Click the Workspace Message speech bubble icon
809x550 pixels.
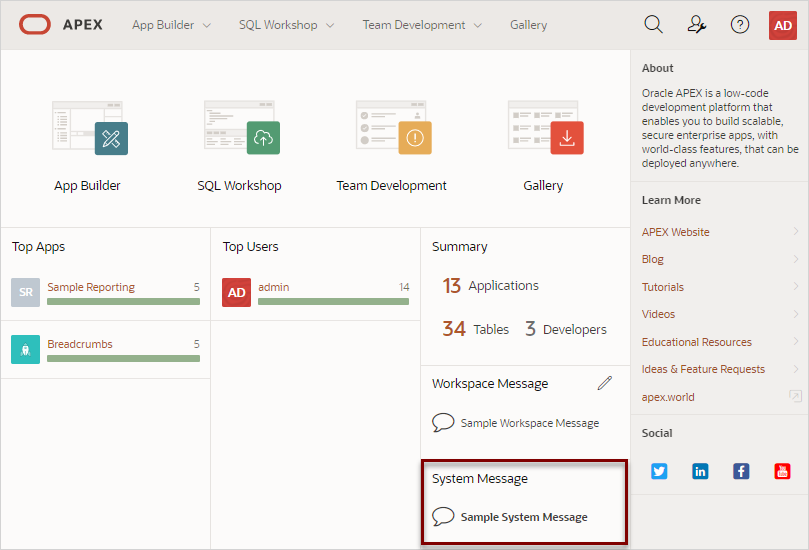click(x=443, y=423)
